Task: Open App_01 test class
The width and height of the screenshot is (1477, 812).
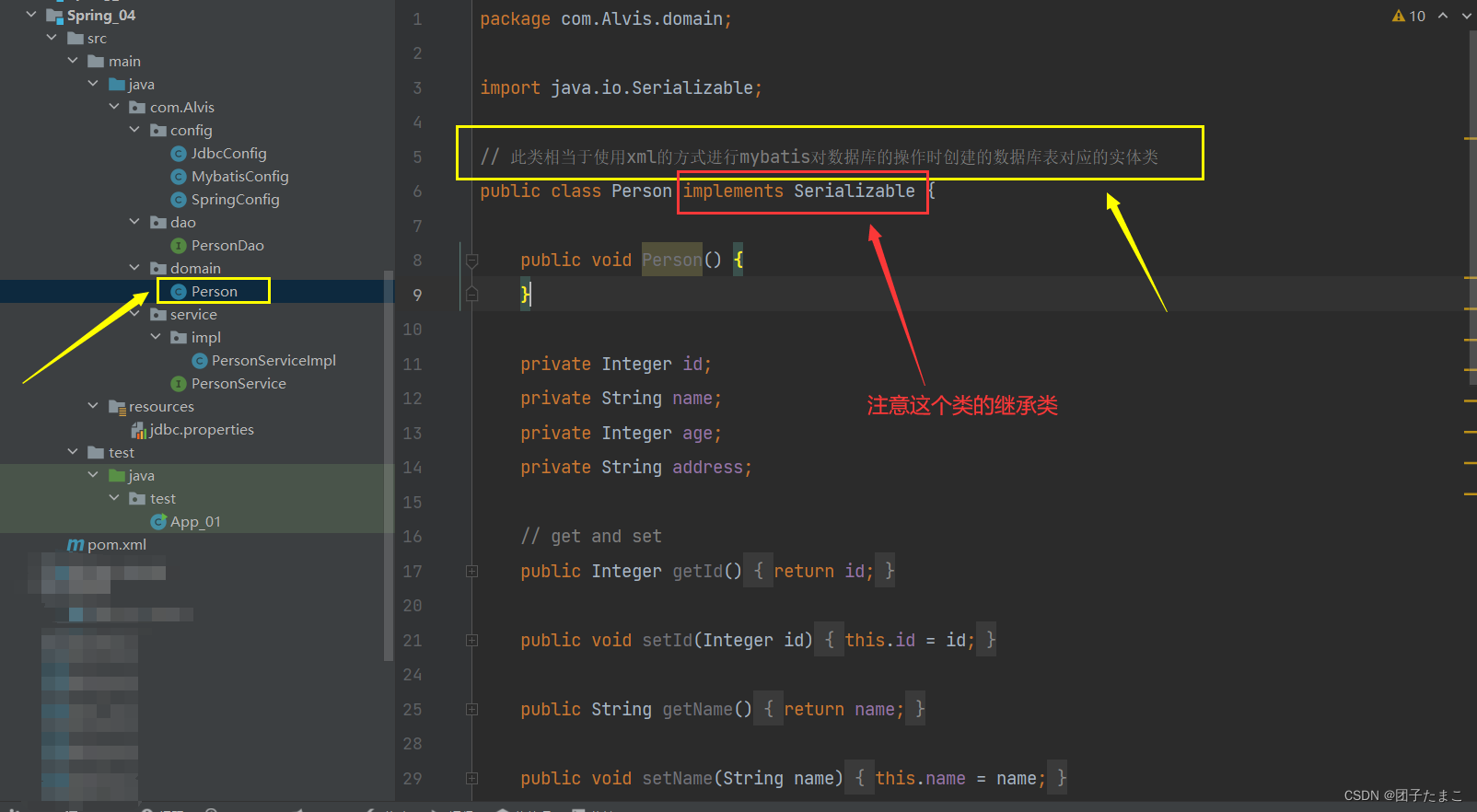Action: (195, 522)
